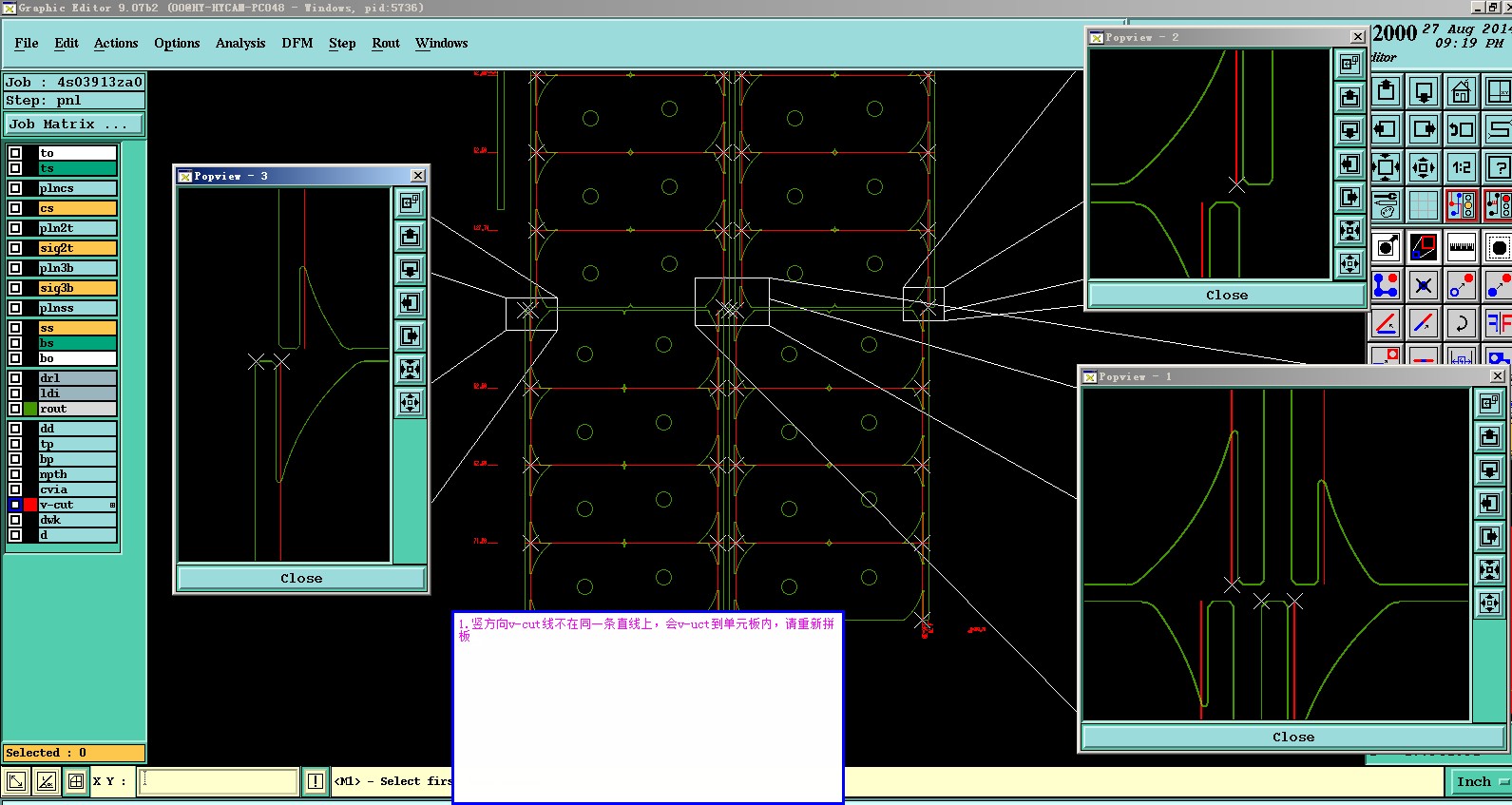Click the pan right icon in right toolbar
1512x805 pixels.
pos(1424,129)
